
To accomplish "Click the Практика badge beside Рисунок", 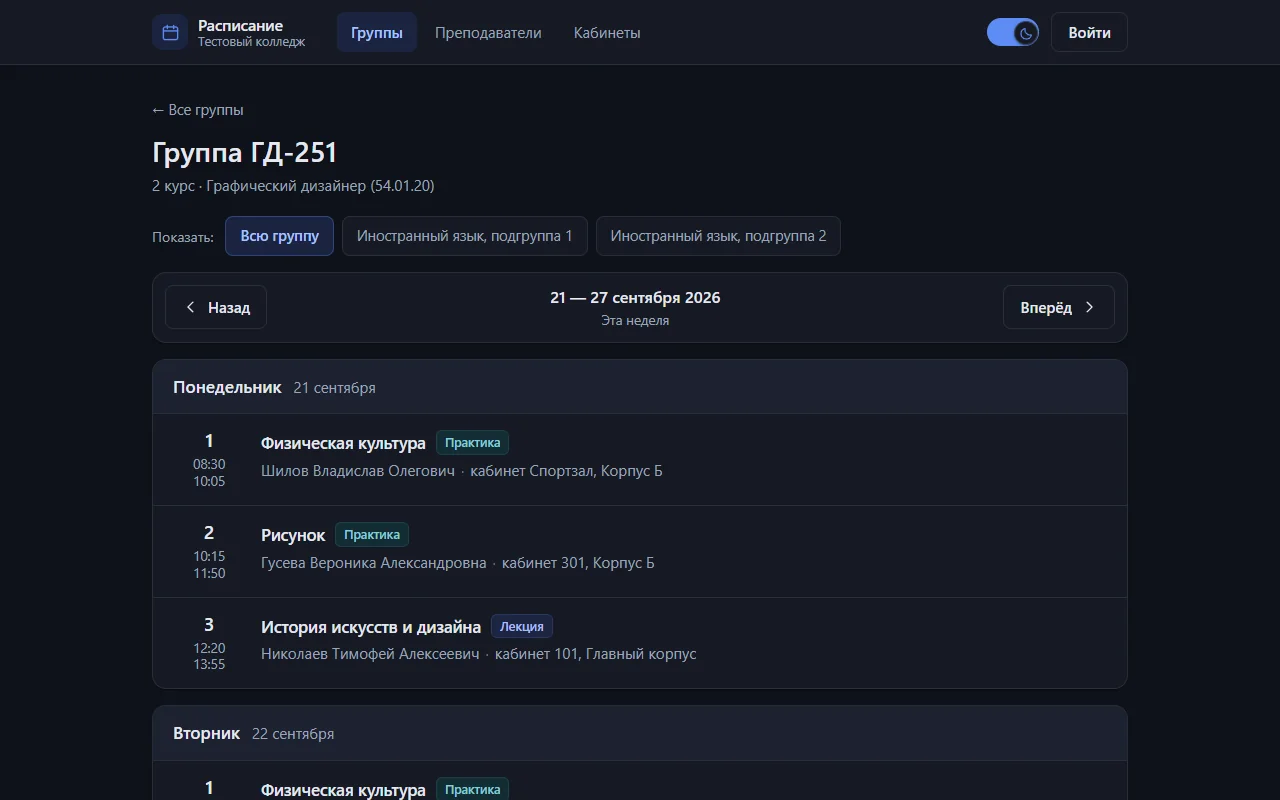I will pyautogui.click(x=372, y=534).
